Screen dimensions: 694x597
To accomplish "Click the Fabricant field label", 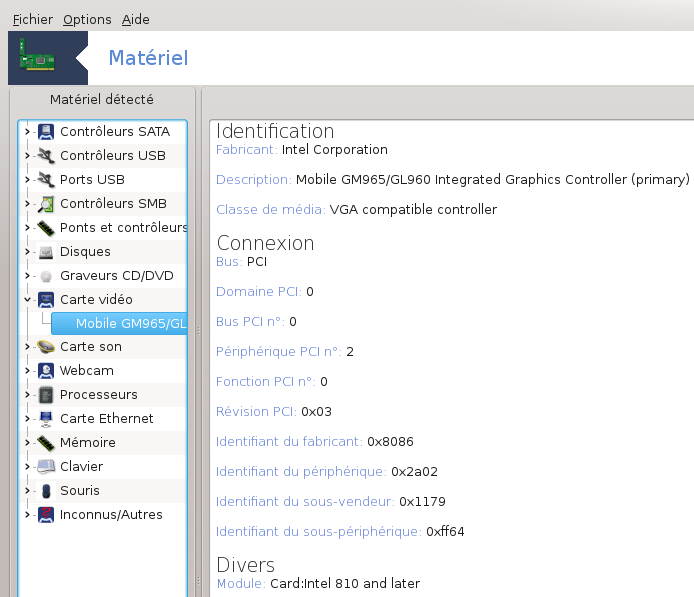I will (247, 150).
